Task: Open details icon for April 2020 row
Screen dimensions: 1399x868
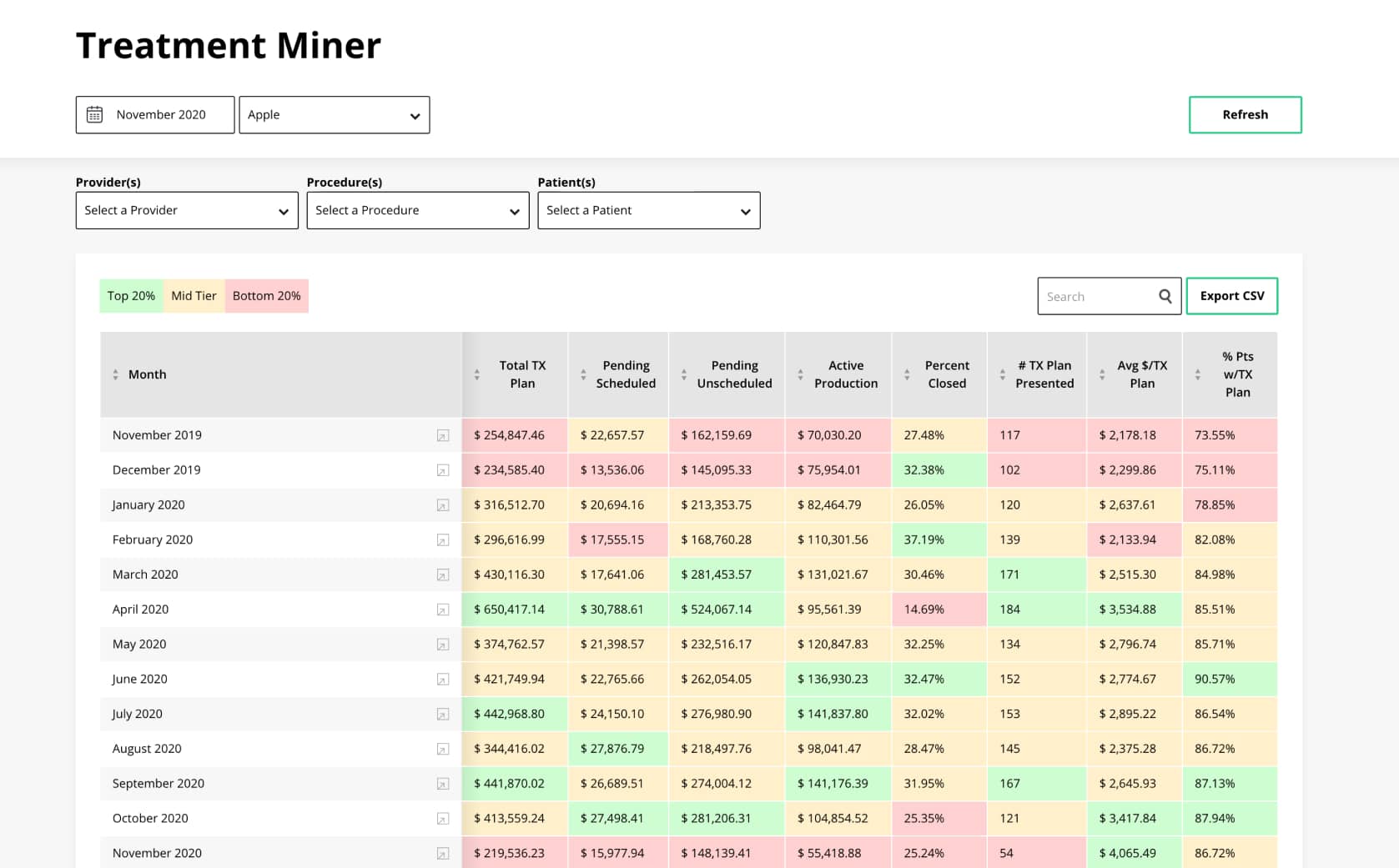Action: [x=443, y=610]
